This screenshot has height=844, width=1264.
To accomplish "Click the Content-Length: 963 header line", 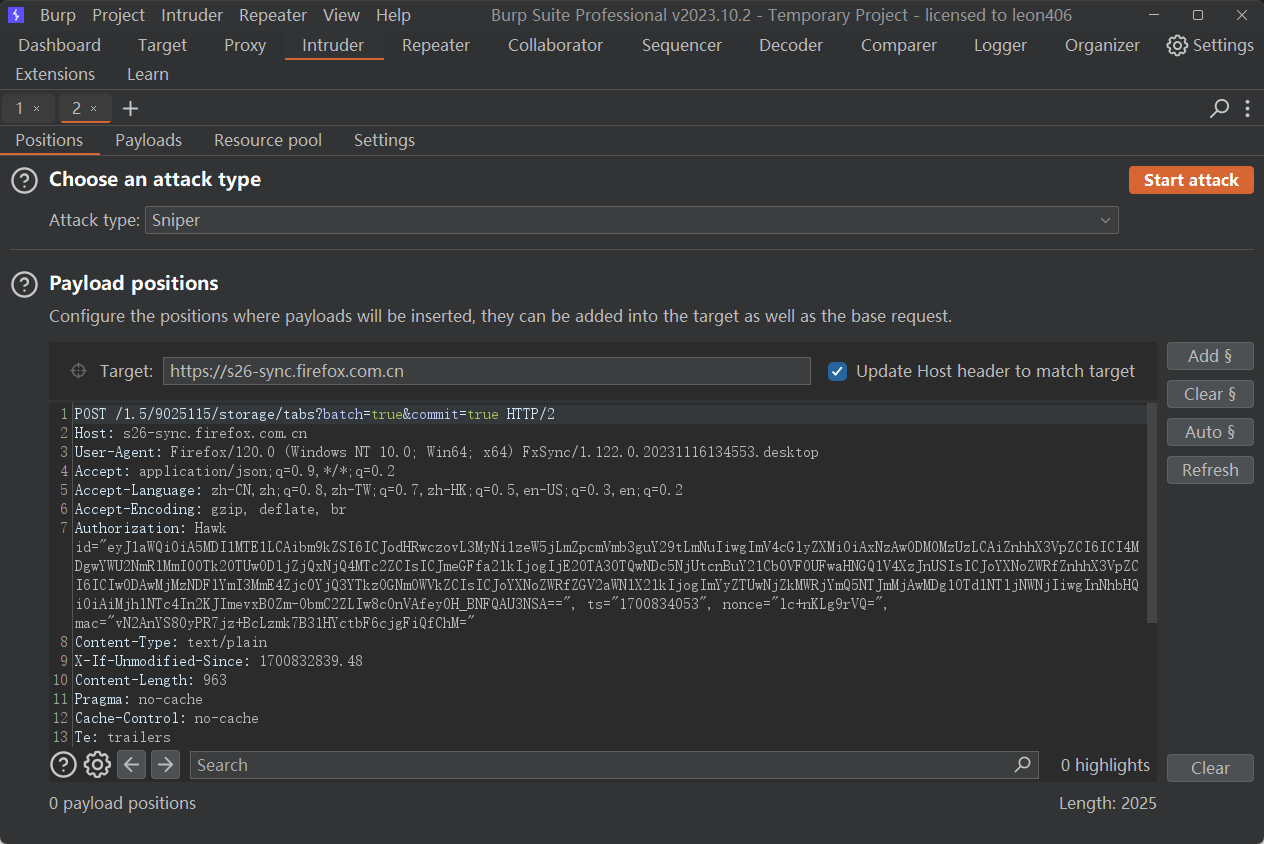I will pos(151,680).
